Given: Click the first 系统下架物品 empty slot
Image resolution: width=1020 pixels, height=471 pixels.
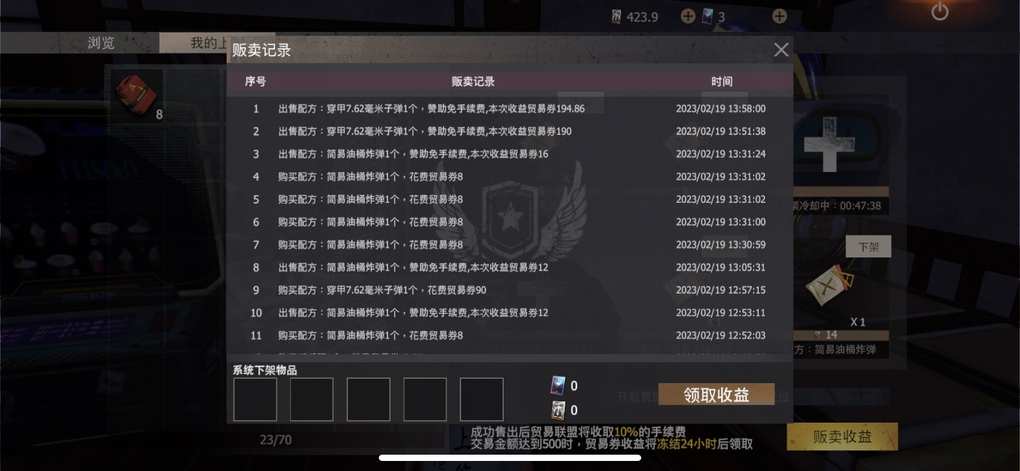Looking at the screenshot, I should (x=255, y=399).
